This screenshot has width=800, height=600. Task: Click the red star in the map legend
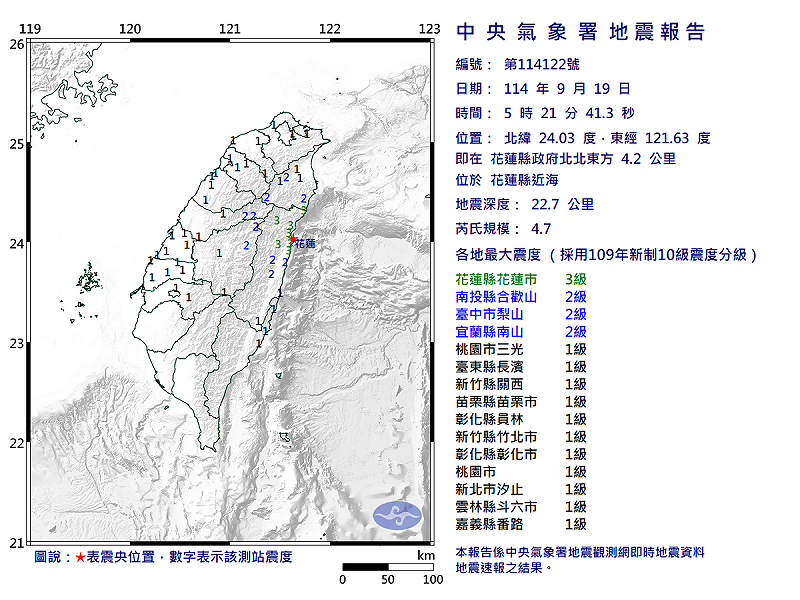point(80,556)
